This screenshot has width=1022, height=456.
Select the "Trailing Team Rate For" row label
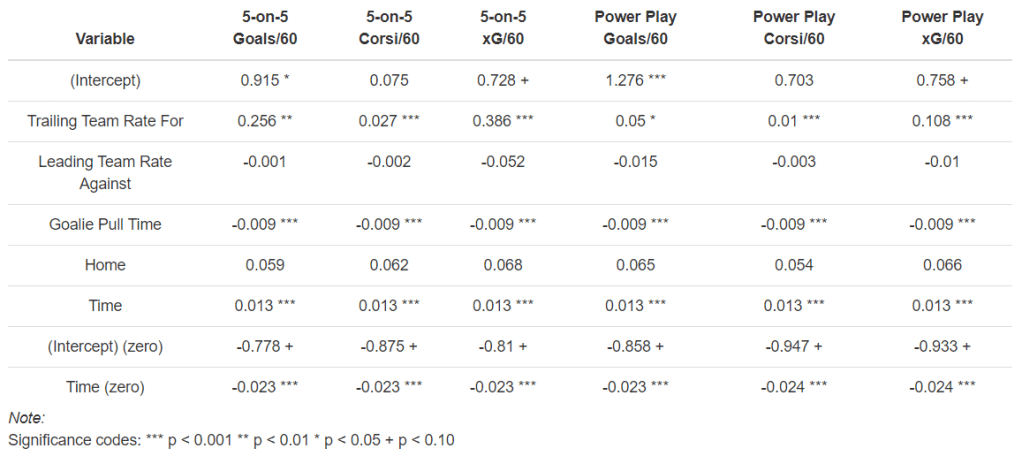point(105,121)
